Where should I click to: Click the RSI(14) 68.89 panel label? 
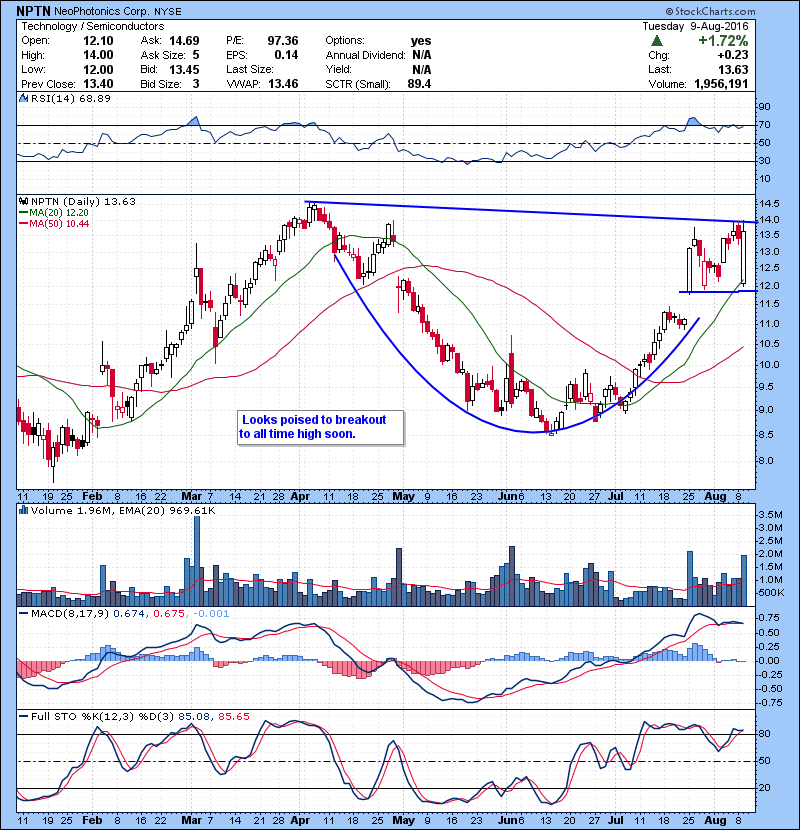70,98
